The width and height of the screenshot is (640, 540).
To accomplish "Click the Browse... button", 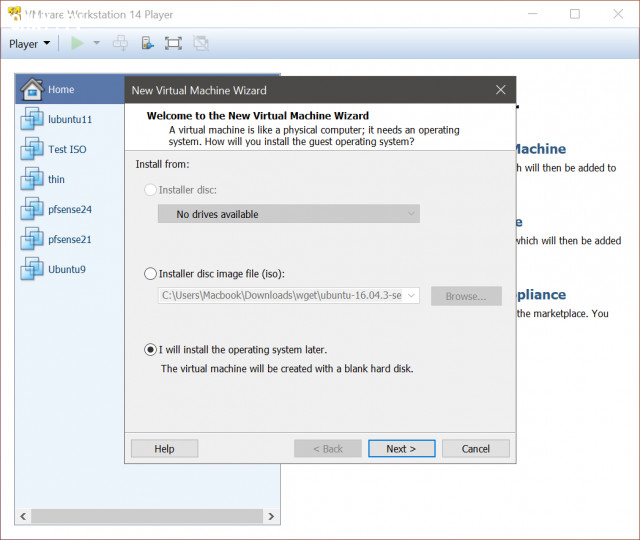I will (x=466, y=296).
